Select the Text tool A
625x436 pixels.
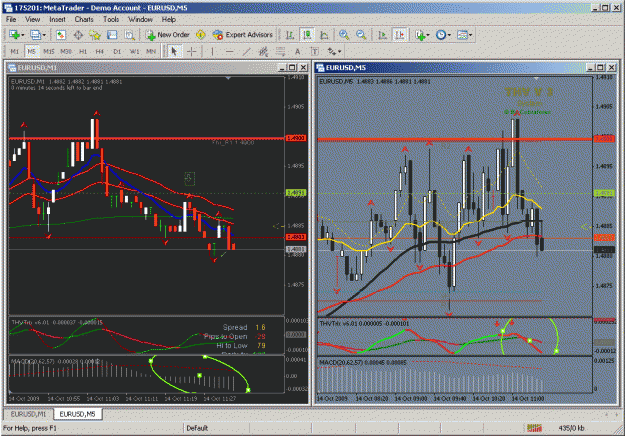(297, 51)
